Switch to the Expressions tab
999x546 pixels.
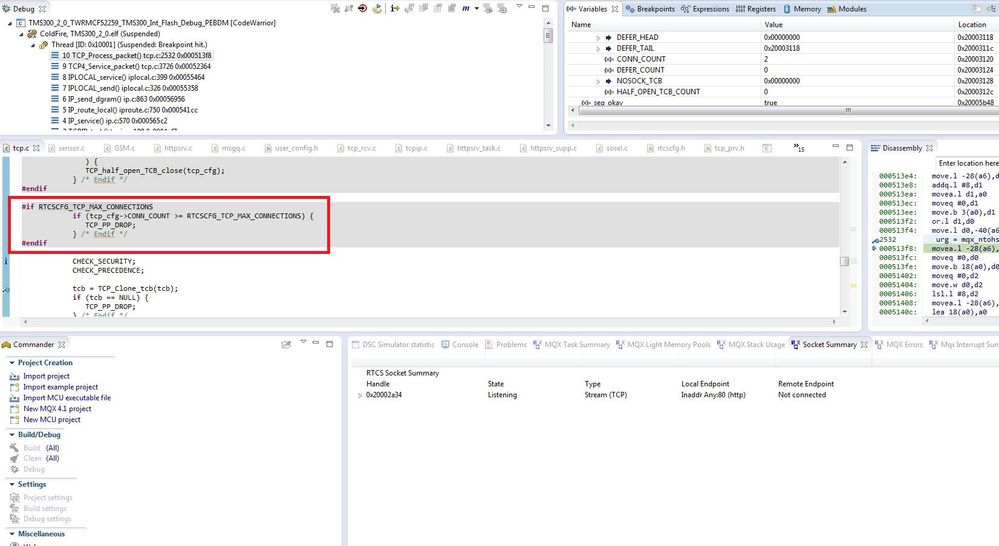point(705,9)
